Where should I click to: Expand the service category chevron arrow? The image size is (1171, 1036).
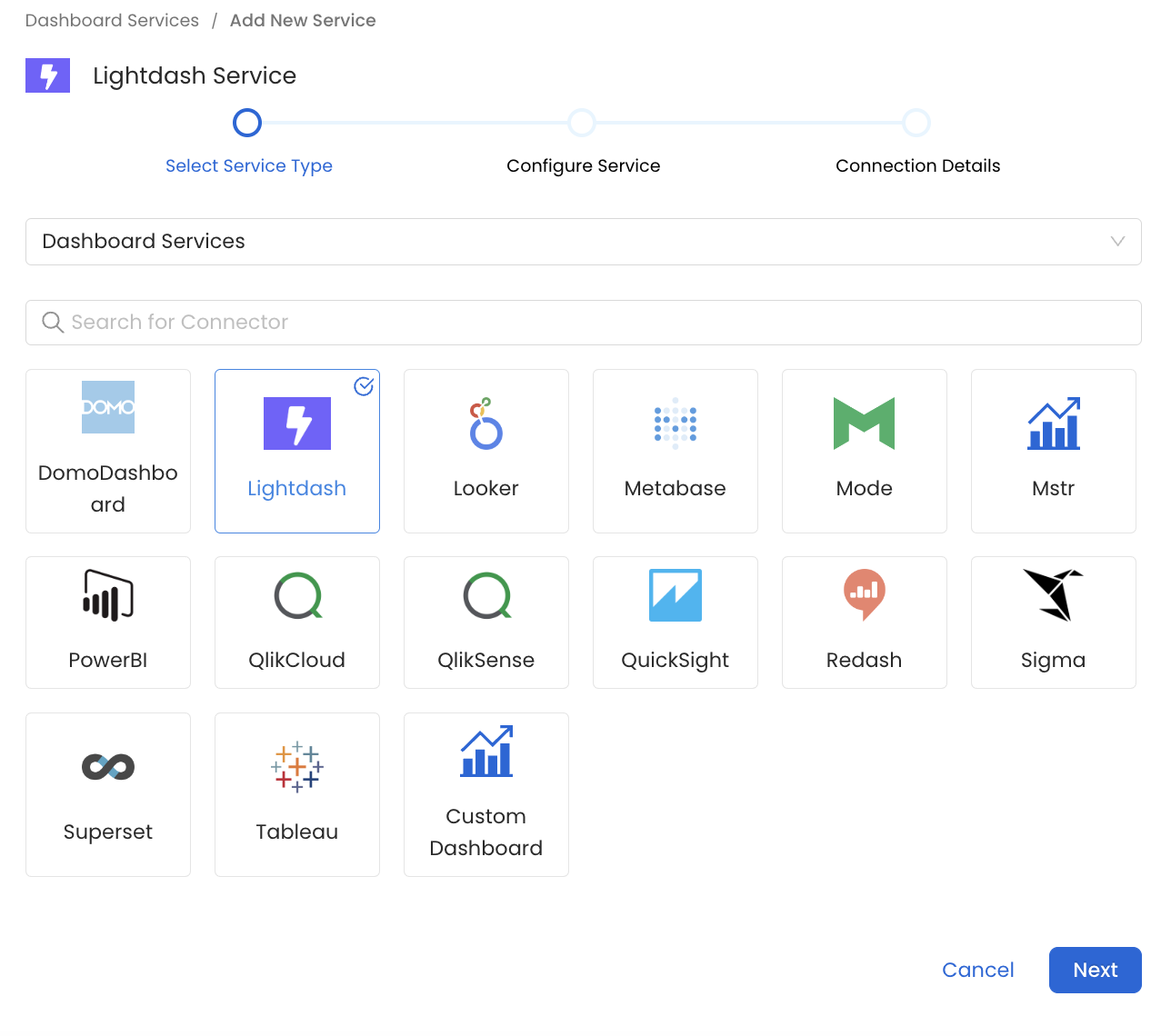pyautogui.click(x=1117, y=242)
